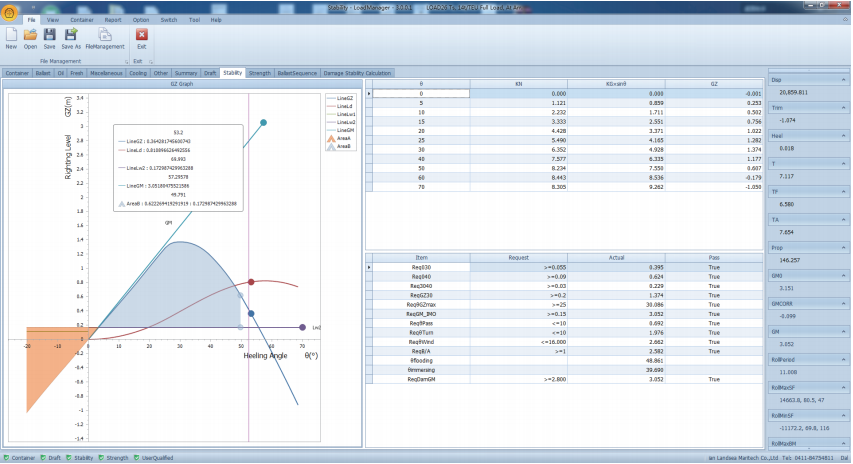Screen dimensions: 853x464
Task: Switch to the BallastSequence tab
Action: pyautogui.click(x=295, y=73)
